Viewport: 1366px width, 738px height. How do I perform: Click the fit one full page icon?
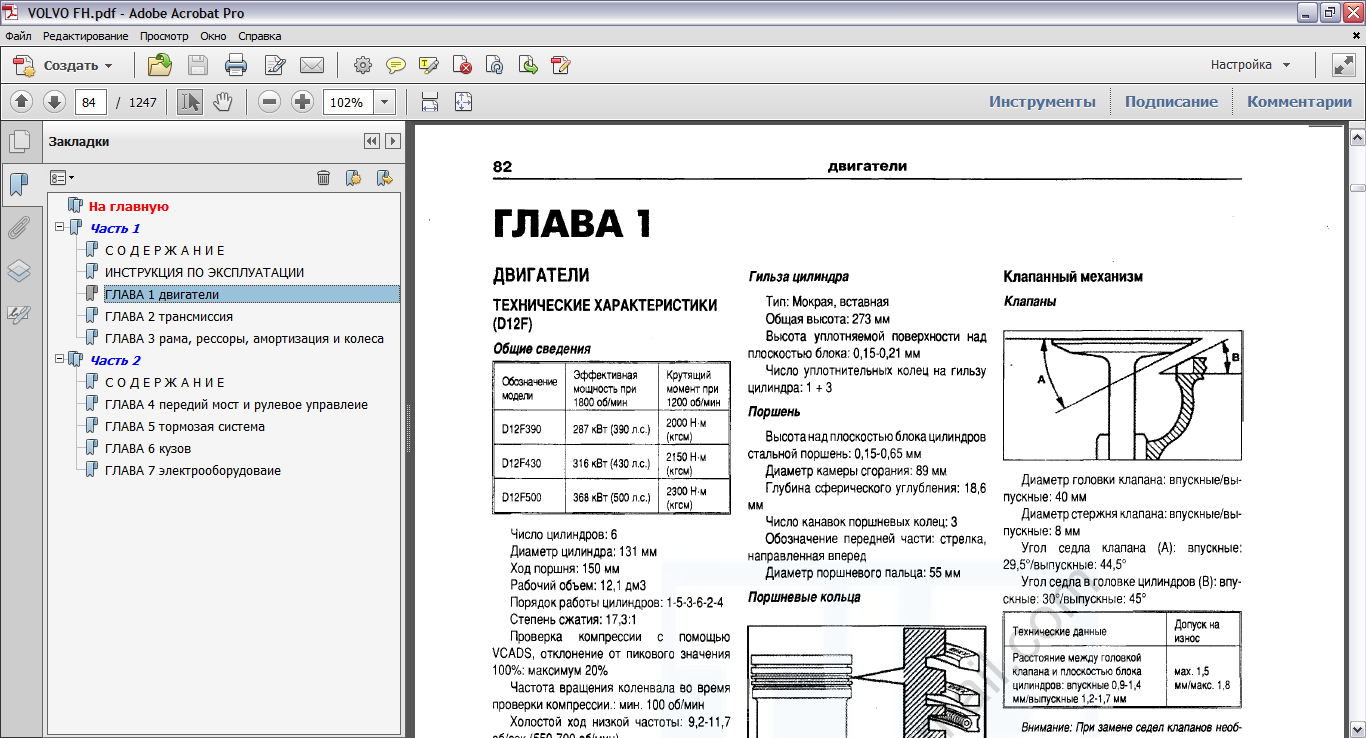(463, 101)
